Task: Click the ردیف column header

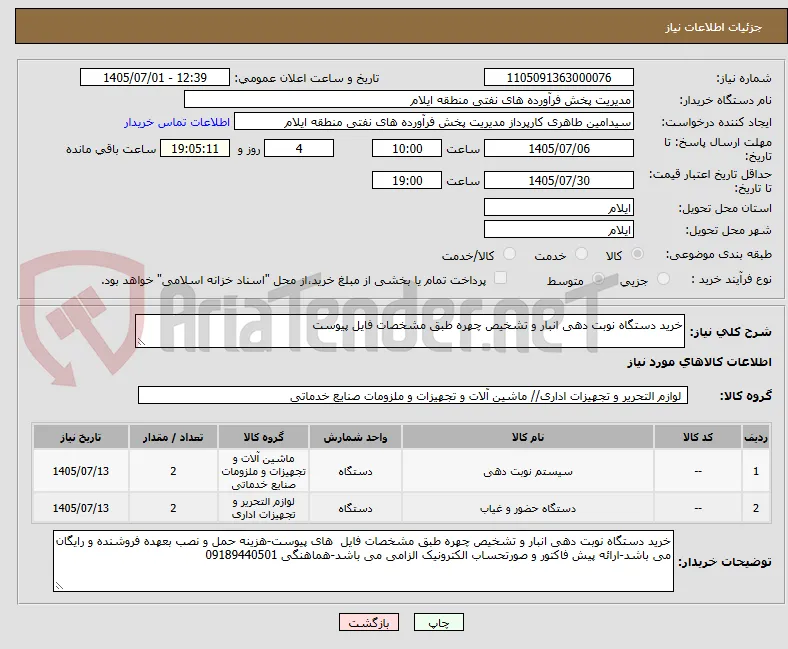Action: (756, 437)
